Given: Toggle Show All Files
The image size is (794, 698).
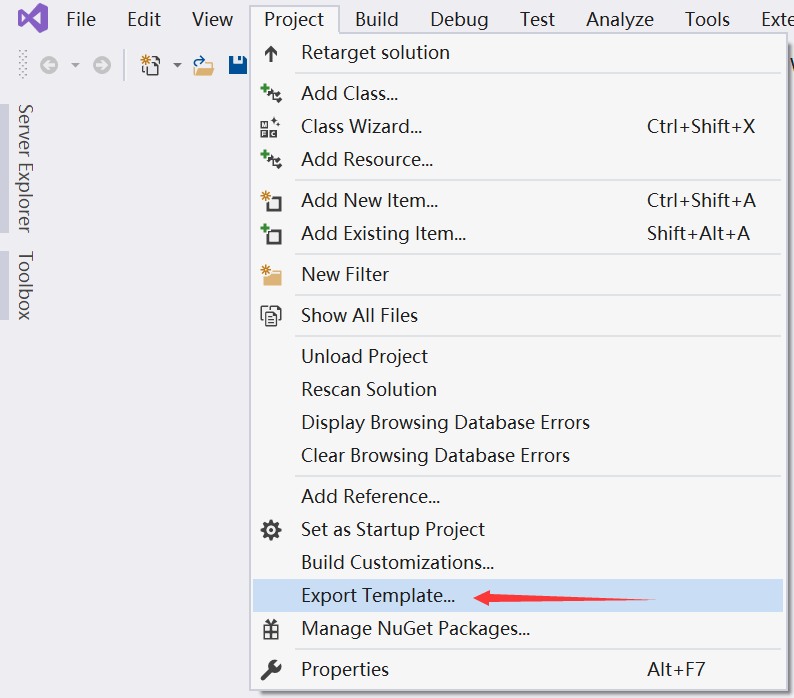Looking at the screenshot, I should coord(518,316).
